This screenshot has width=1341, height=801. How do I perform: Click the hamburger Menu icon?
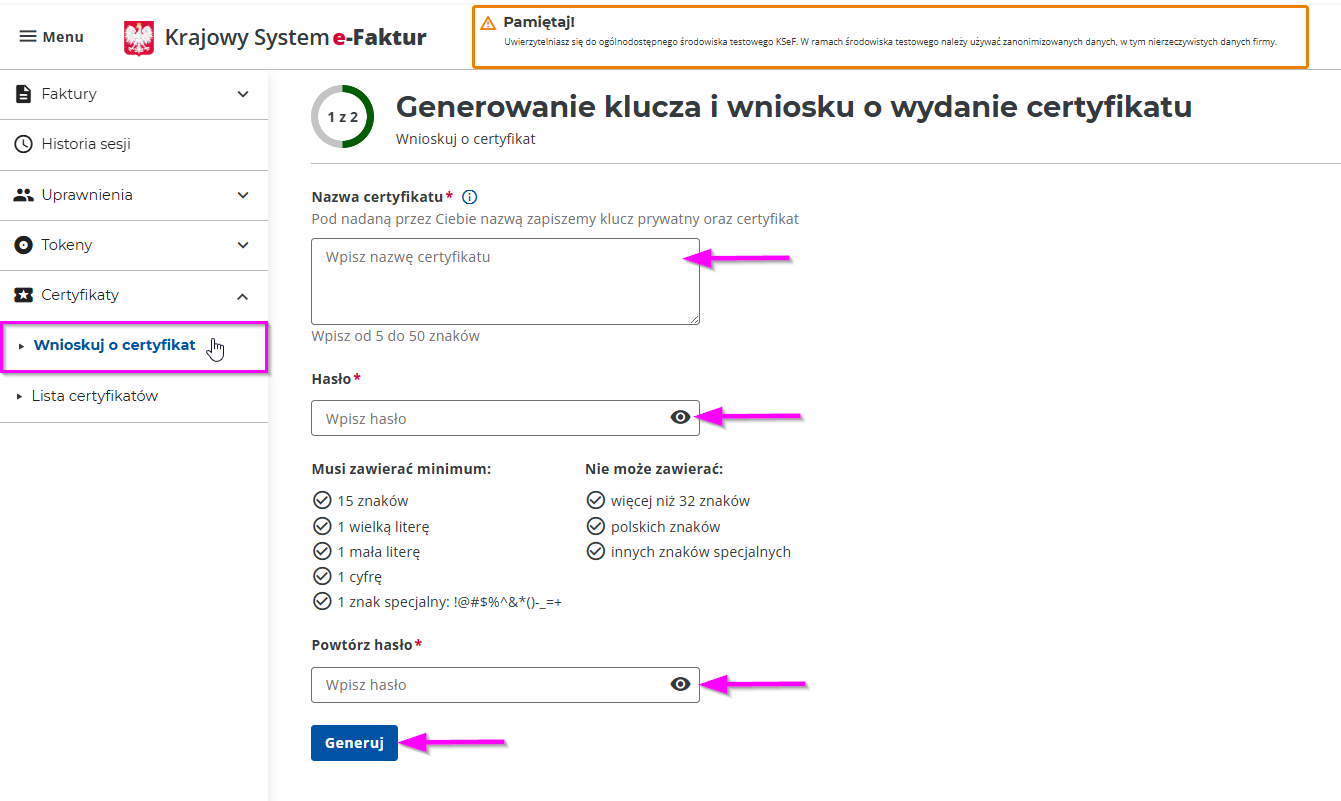28,37
